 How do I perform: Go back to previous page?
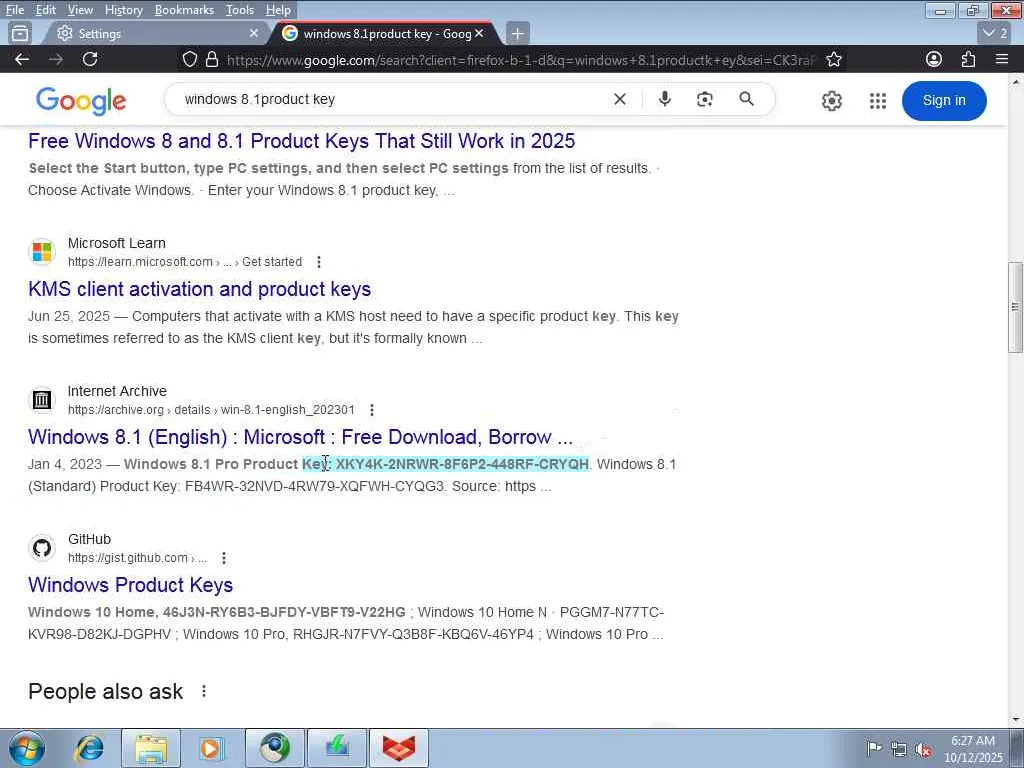22,59
